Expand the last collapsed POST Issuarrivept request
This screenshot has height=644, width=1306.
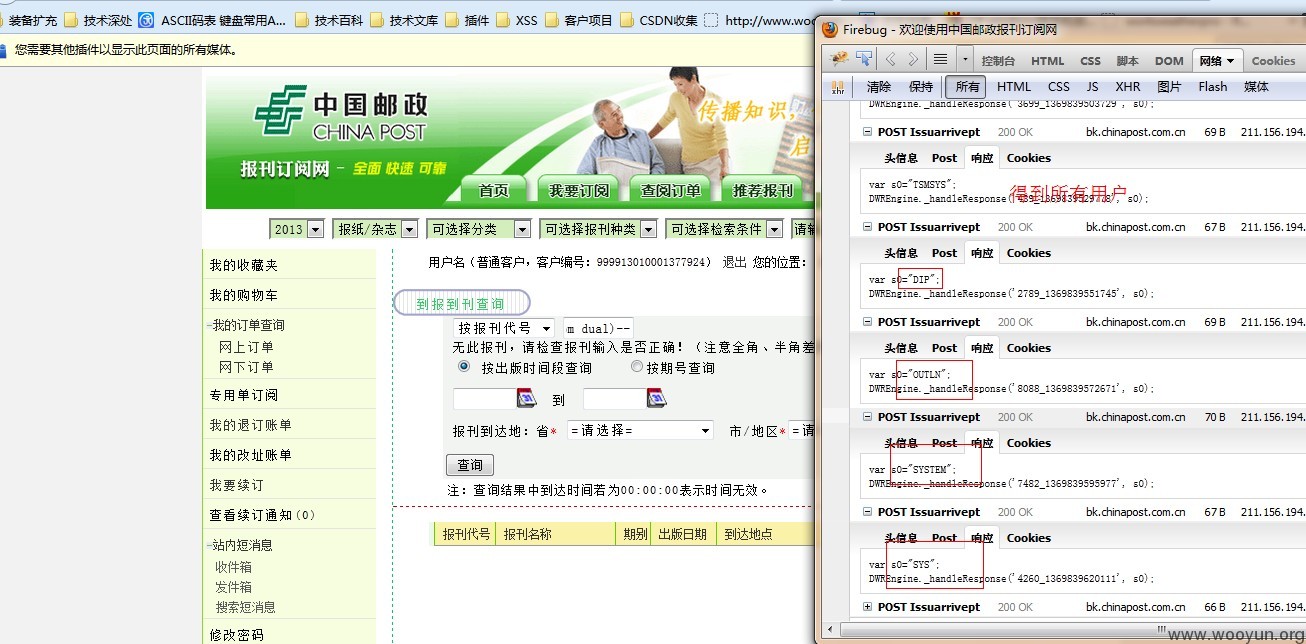pos(867,607)
